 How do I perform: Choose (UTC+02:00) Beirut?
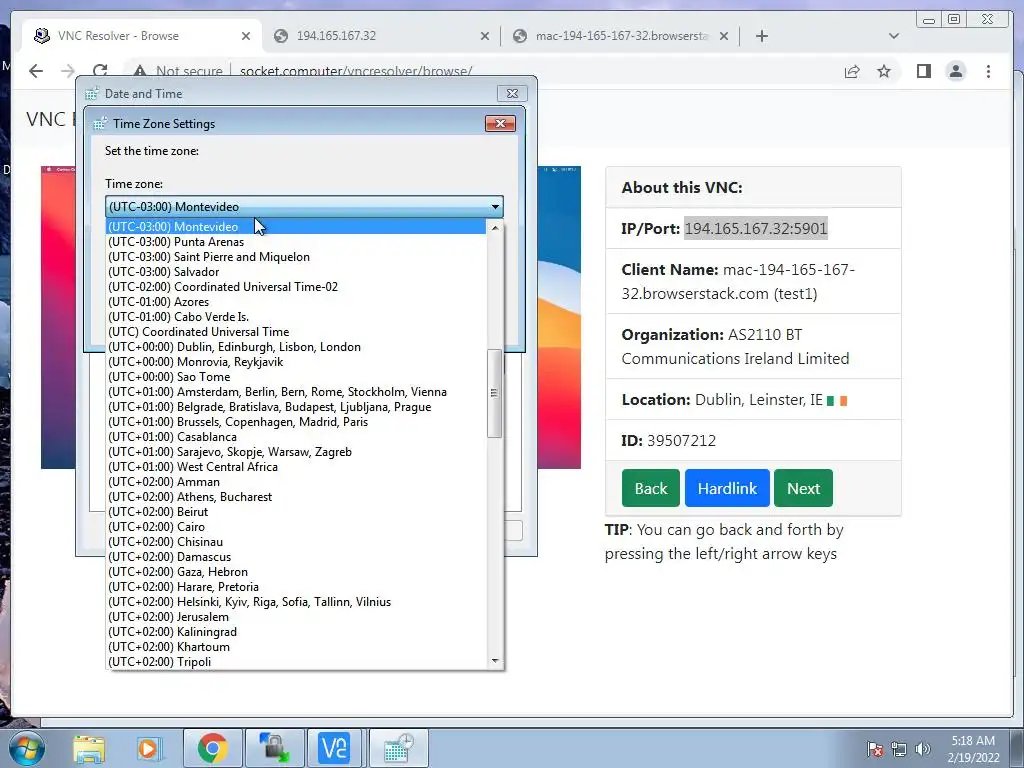[296, 512]
